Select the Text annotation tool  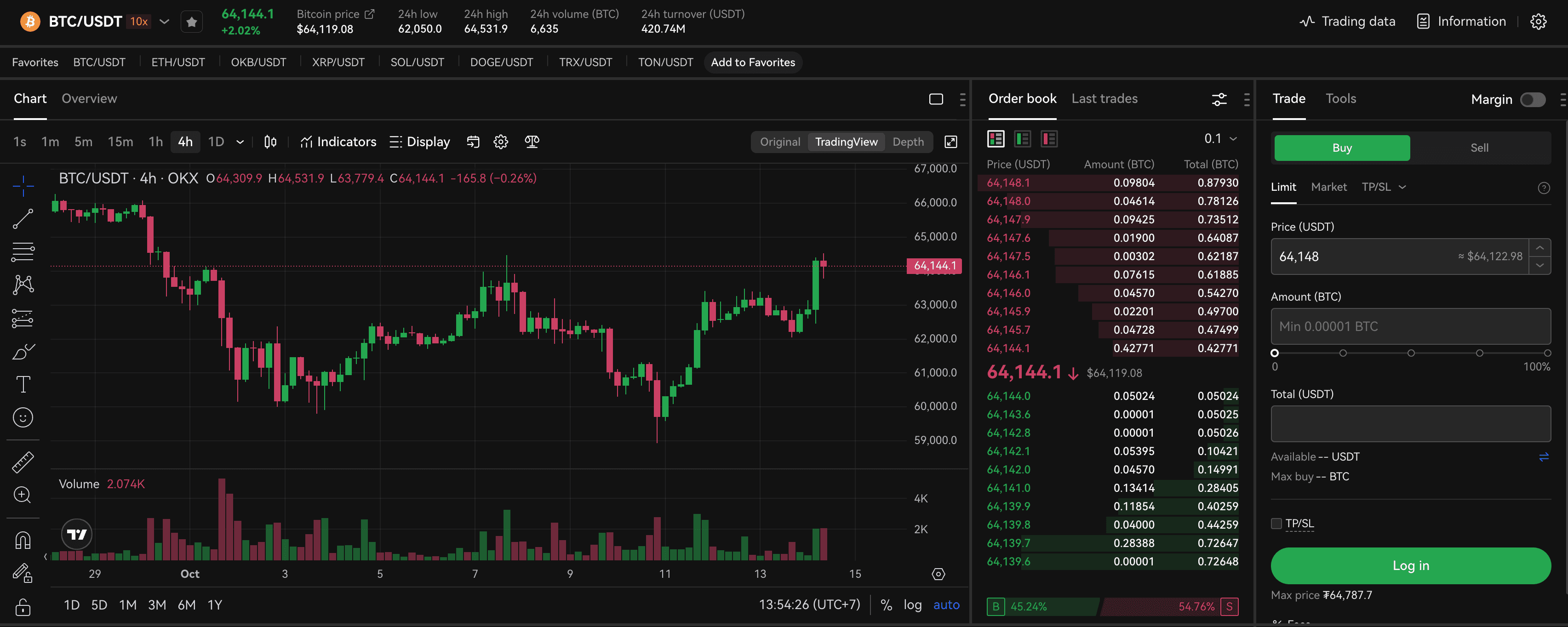(23, 384)
